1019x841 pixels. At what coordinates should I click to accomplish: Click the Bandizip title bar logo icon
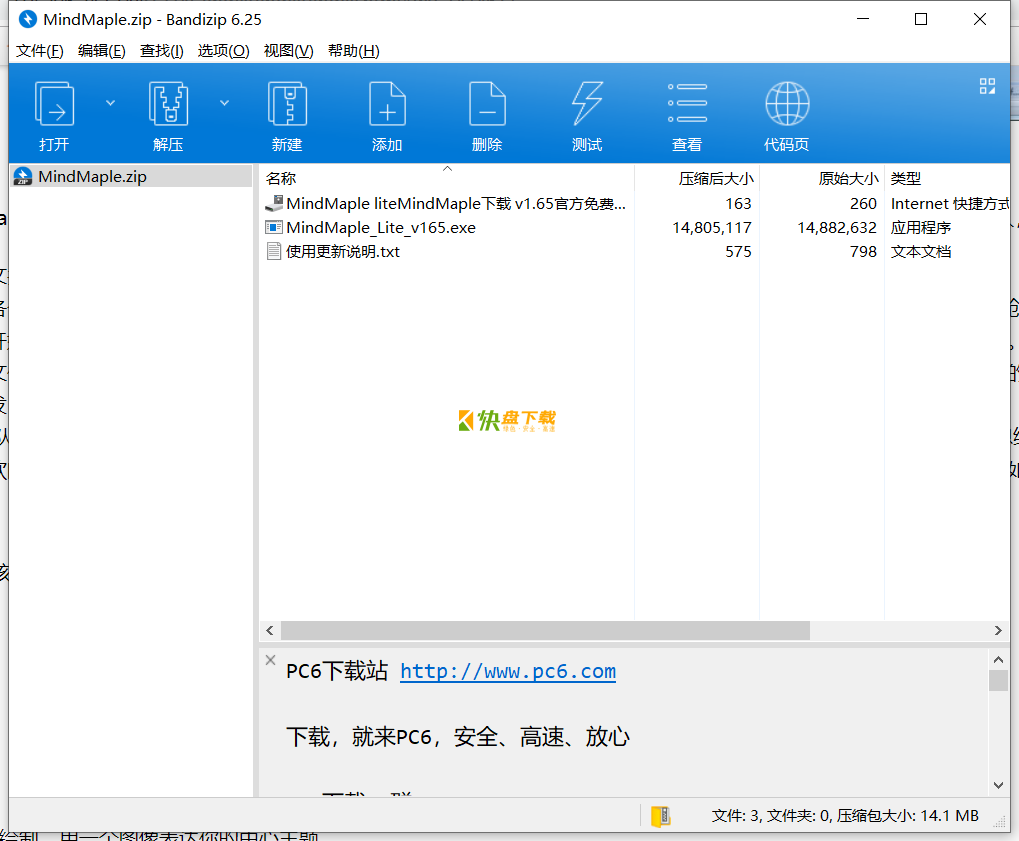click(x=27, y=19)
